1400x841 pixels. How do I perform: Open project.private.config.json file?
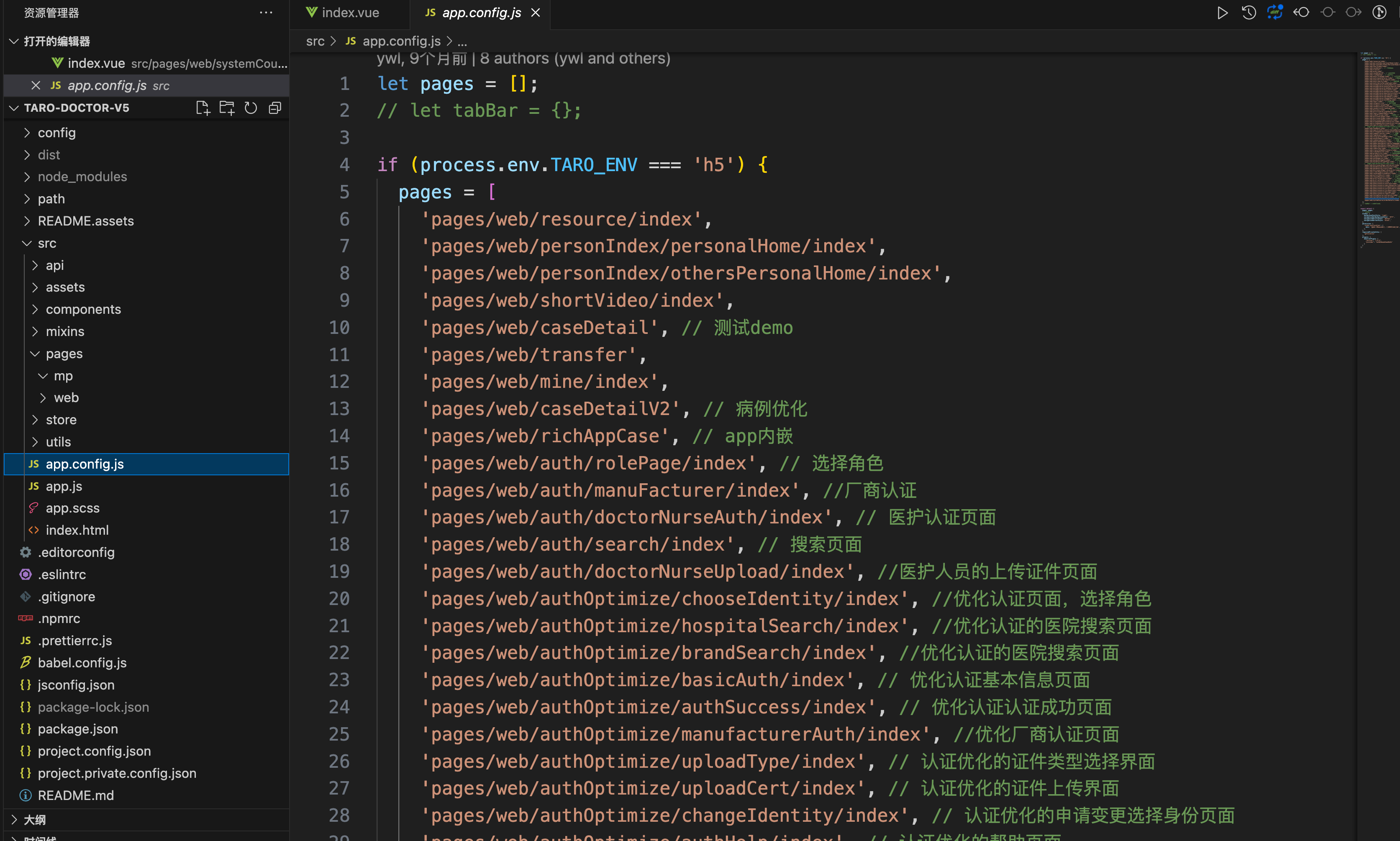coord(146,774)
